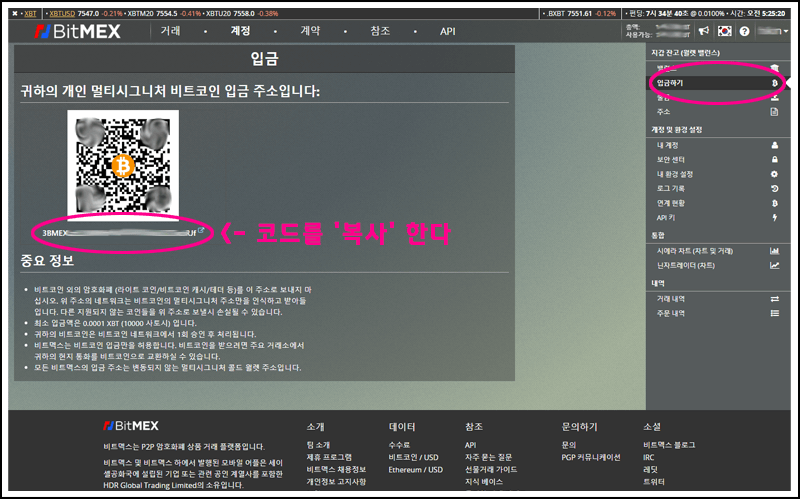Open 트위터 footer link

click(x=654, y=482)
